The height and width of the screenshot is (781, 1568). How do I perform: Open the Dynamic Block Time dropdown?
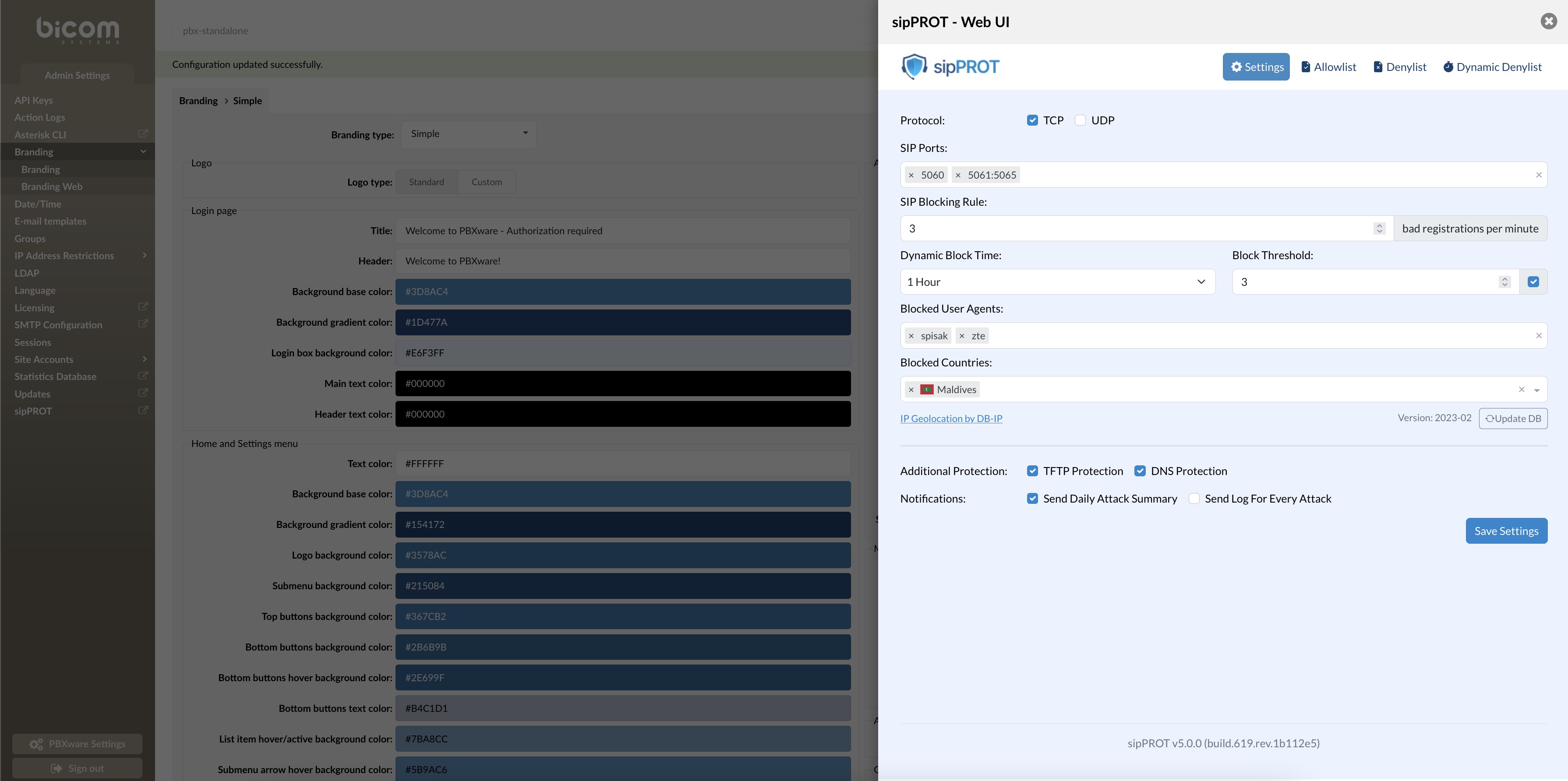tap(1057, 282)
